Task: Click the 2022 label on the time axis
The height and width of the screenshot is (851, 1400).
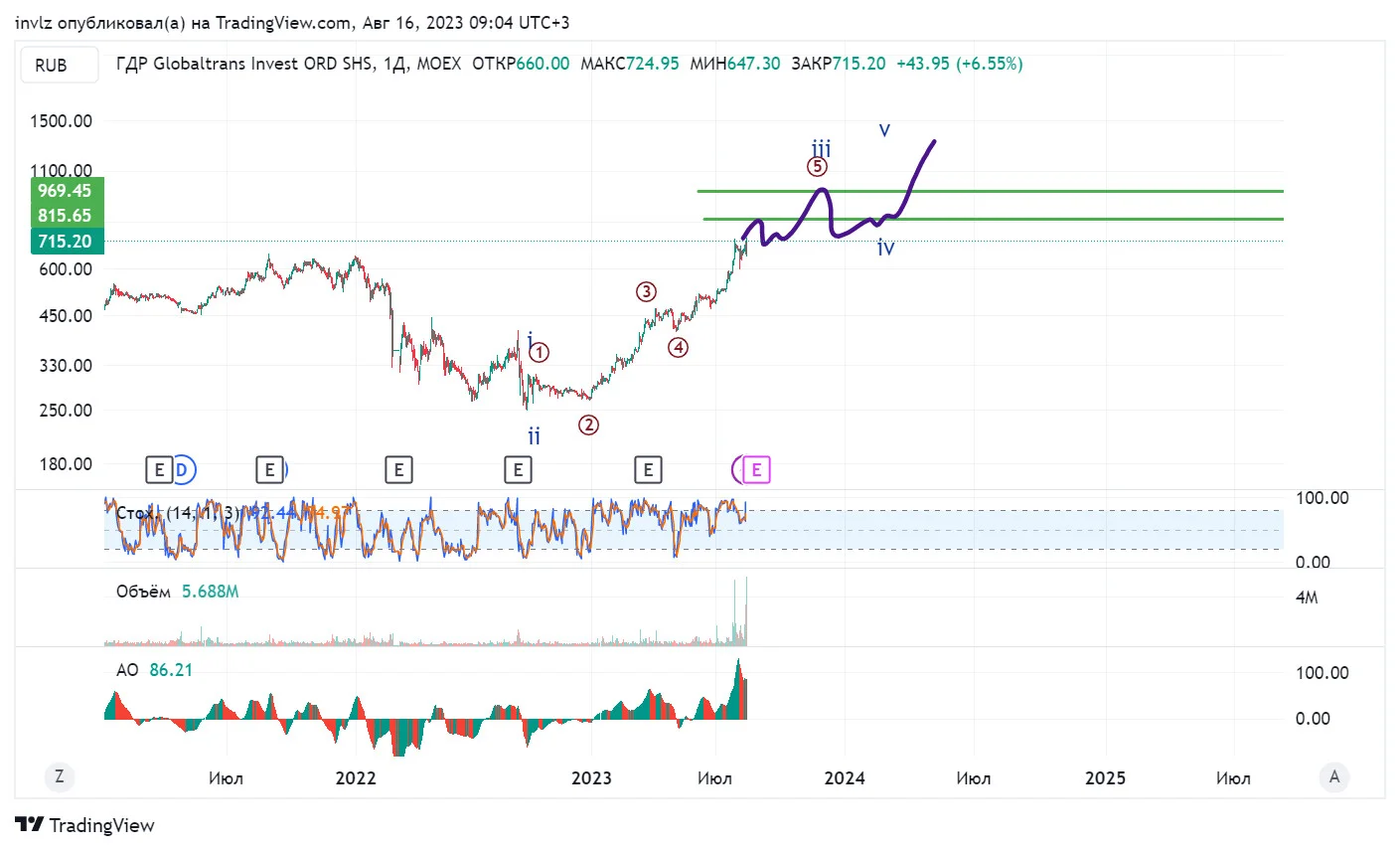Action: [x=356, y=777]
